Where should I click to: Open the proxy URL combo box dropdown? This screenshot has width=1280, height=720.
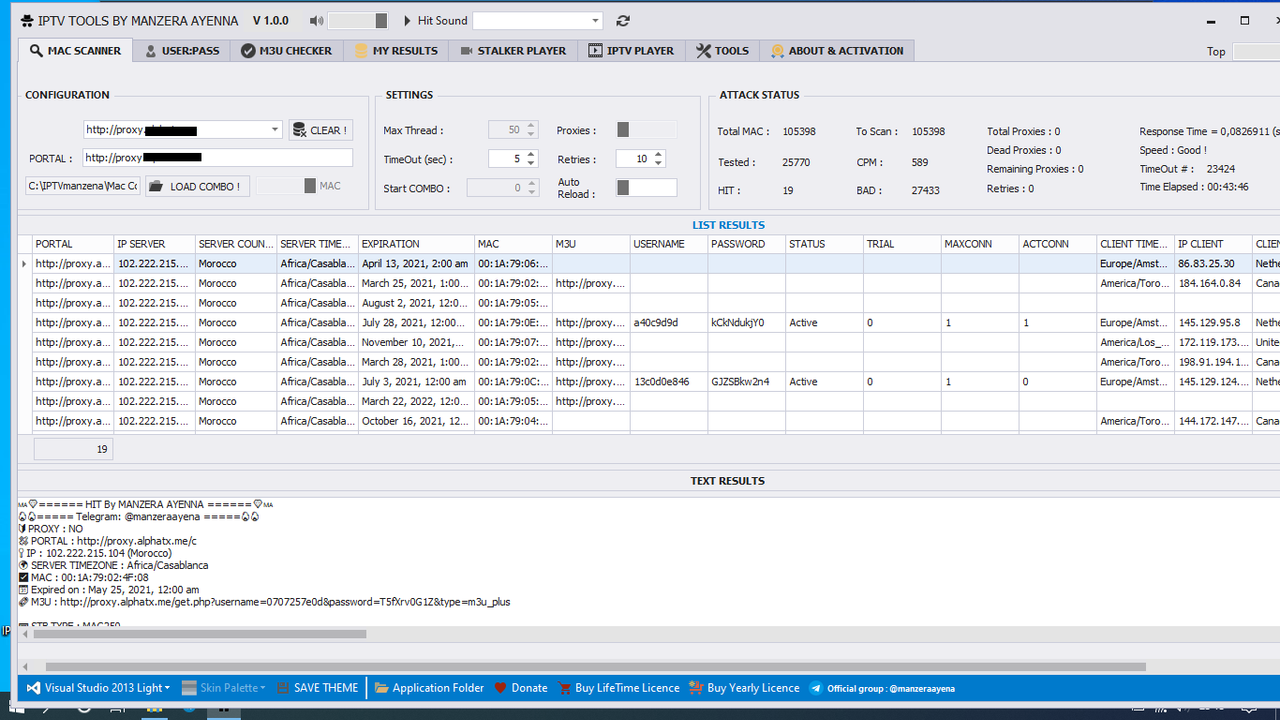275,130
